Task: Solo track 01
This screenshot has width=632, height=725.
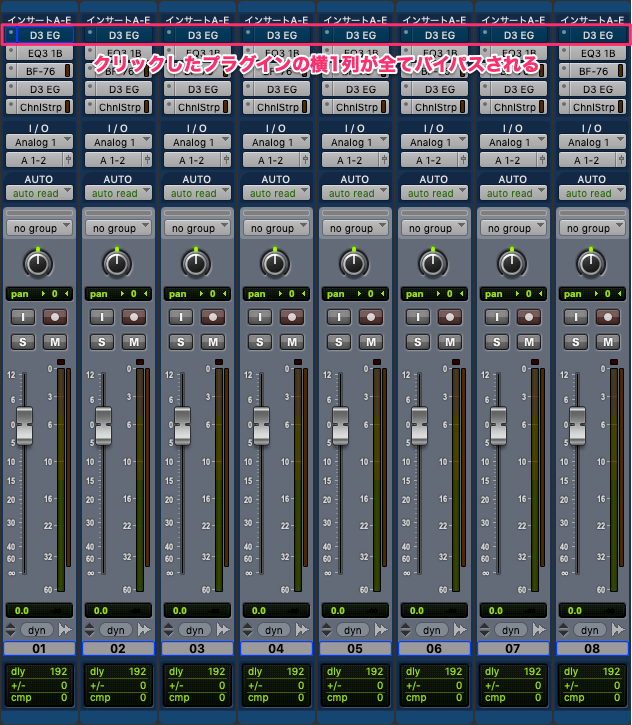Action: pyautogui.click(x=22, y=342)
